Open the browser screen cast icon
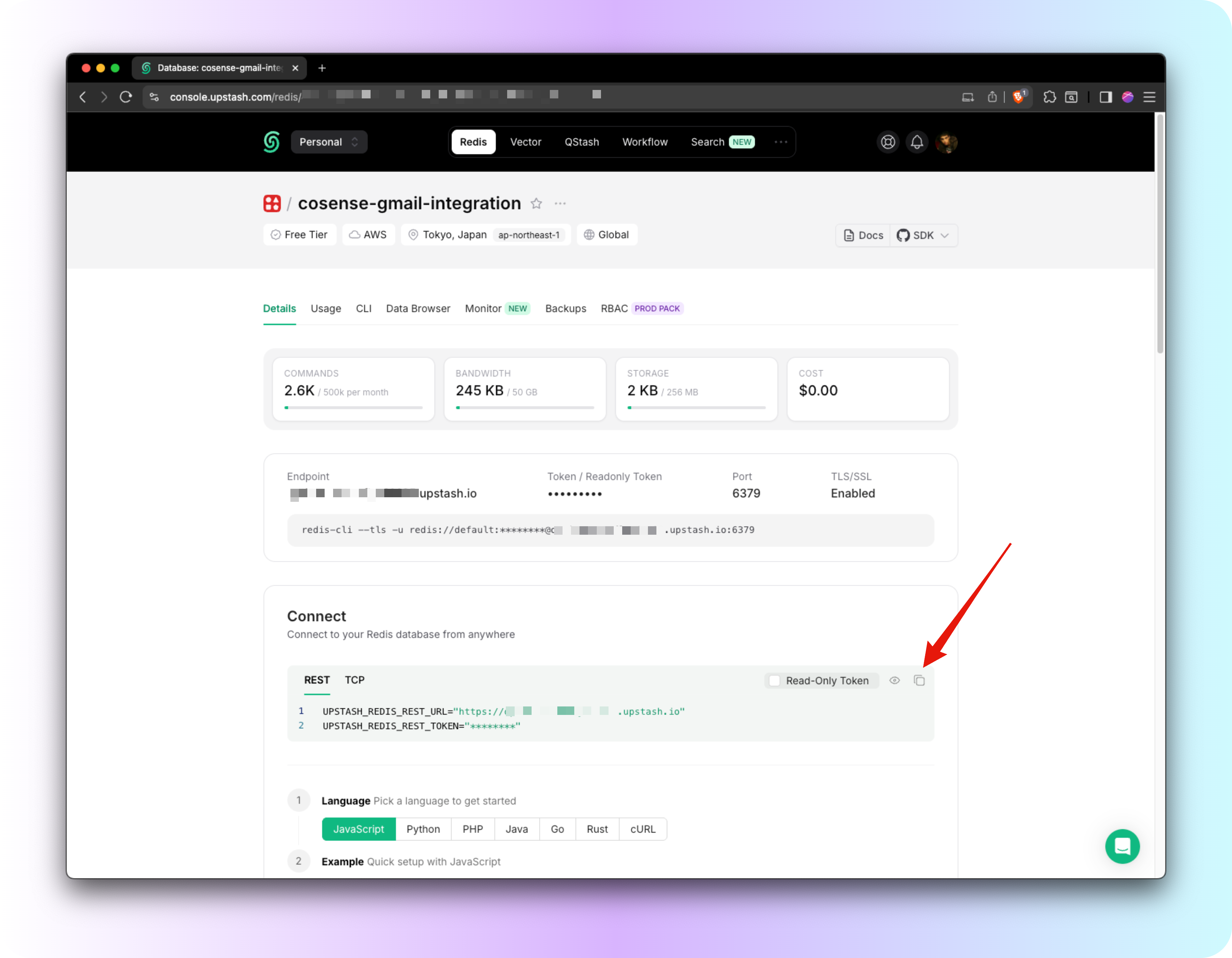The image size is (1232, 958). [967, 97]
